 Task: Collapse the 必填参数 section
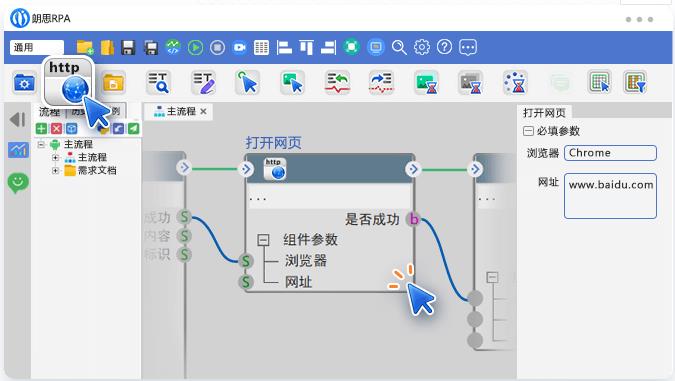pos(528,131)
